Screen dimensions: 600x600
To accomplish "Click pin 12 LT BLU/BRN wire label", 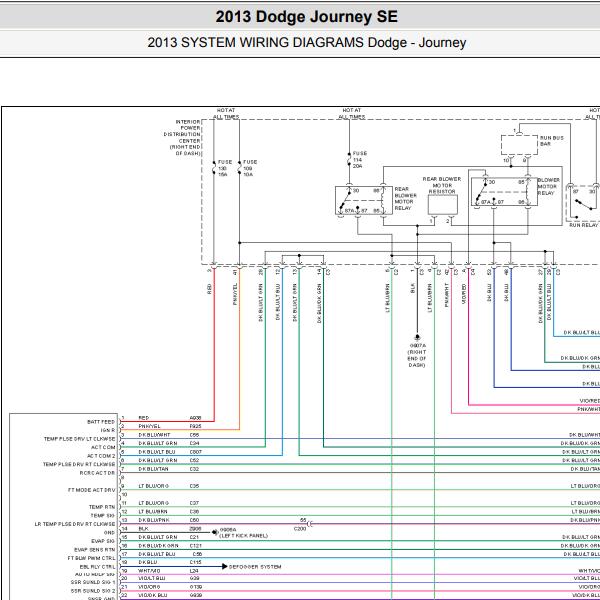I will 153,512.
